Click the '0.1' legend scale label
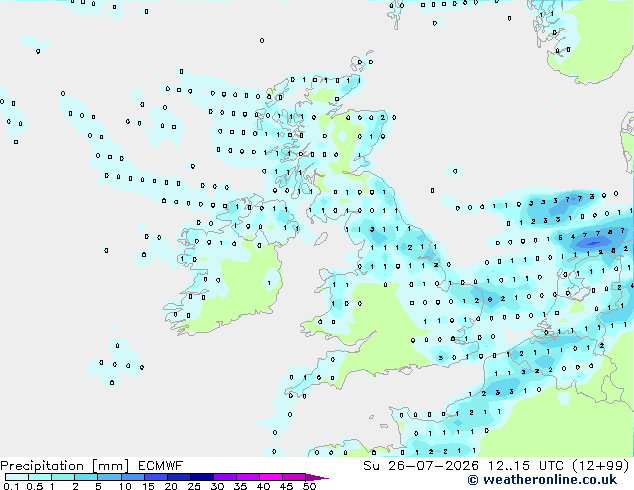Screen dimensions: 634x490 point(11,486)
